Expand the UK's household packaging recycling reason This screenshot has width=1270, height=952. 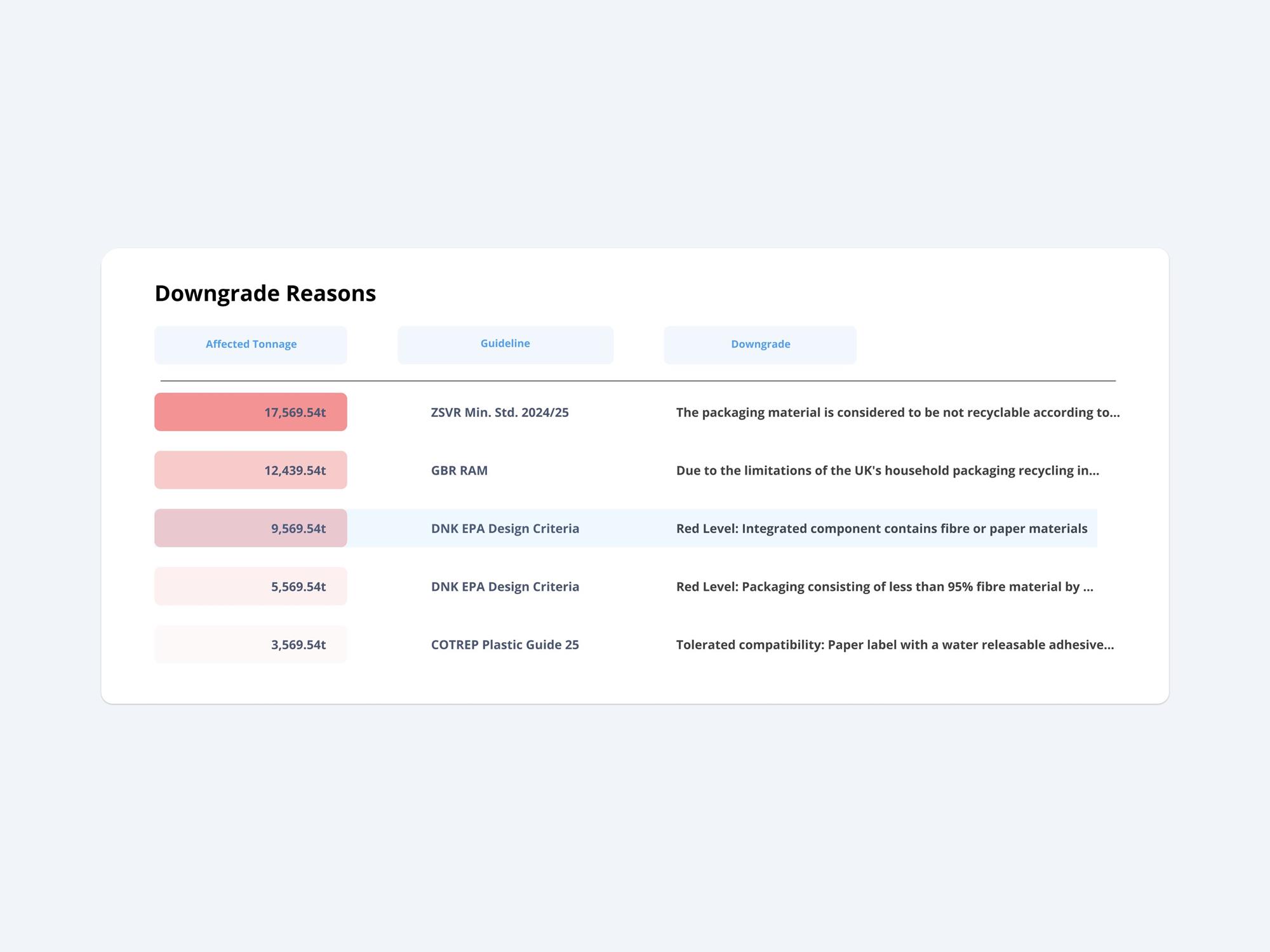[x=887, y=470]
